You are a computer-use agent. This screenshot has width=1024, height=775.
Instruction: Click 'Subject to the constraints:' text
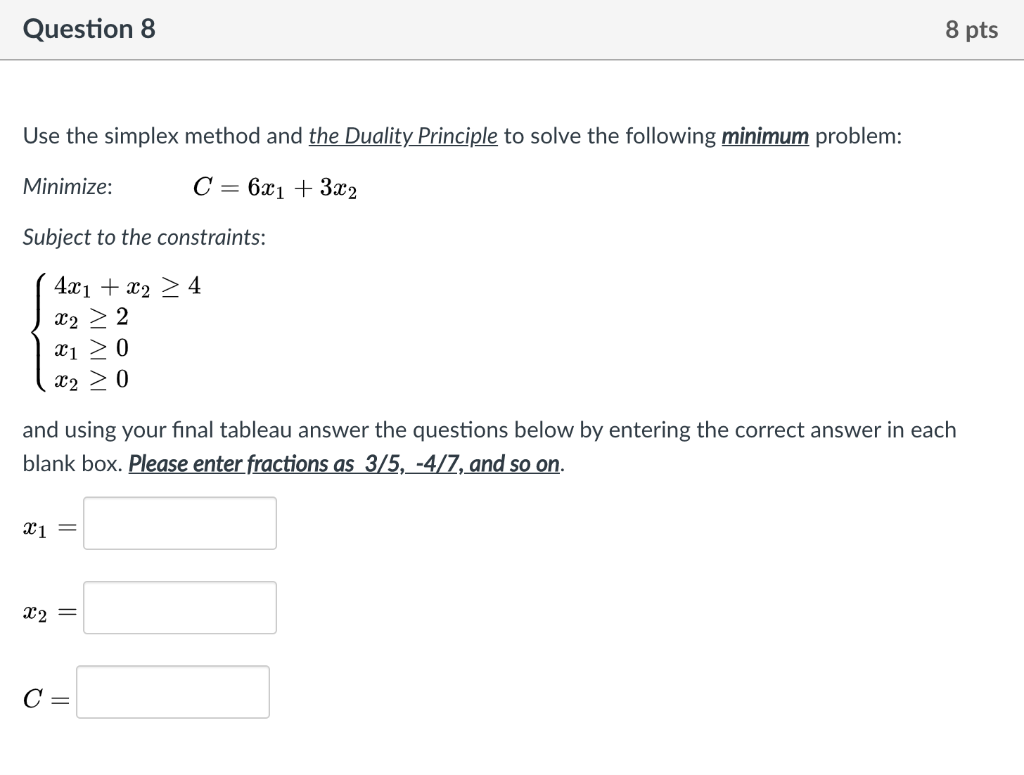click(x=145, y=237)
